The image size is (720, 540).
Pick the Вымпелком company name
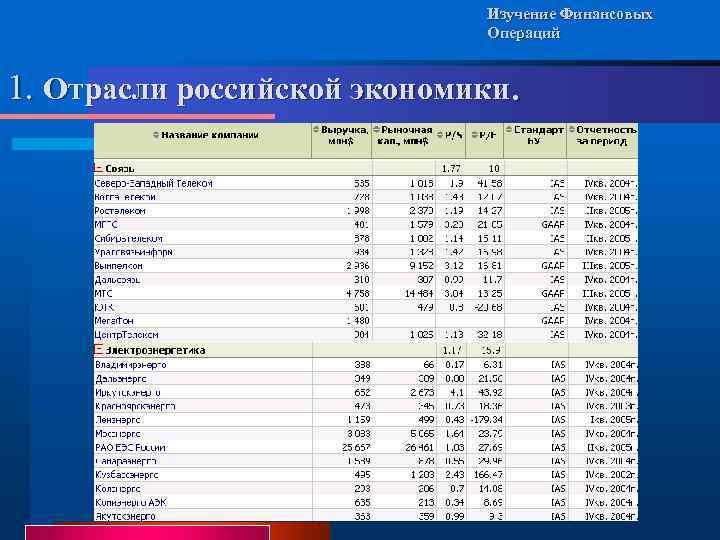tap(118, 266)
